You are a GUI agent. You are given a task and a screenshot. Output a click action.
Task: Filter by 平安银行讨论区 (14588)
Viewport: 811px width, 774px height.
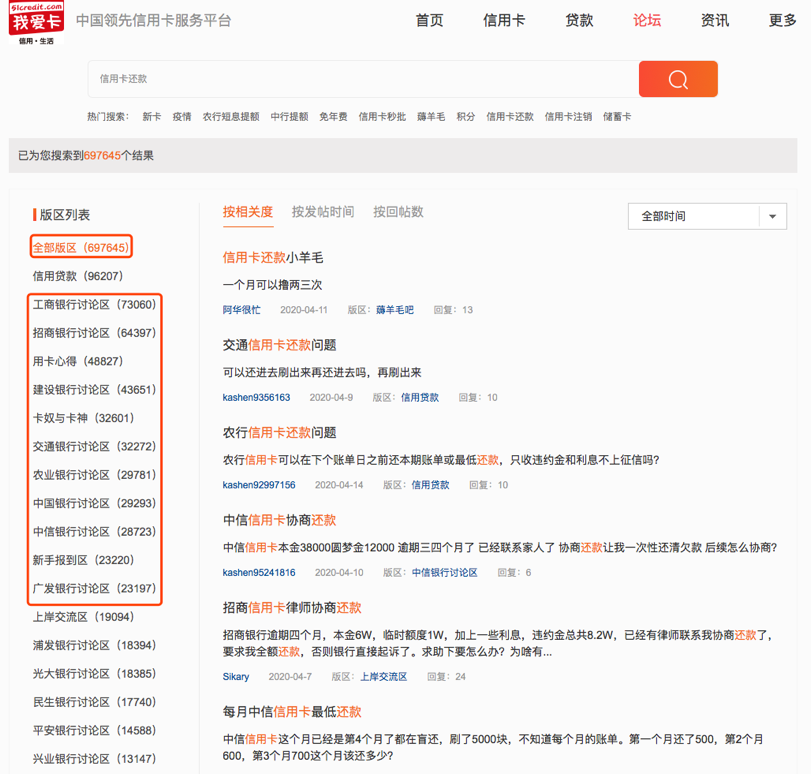click(94, 731)
